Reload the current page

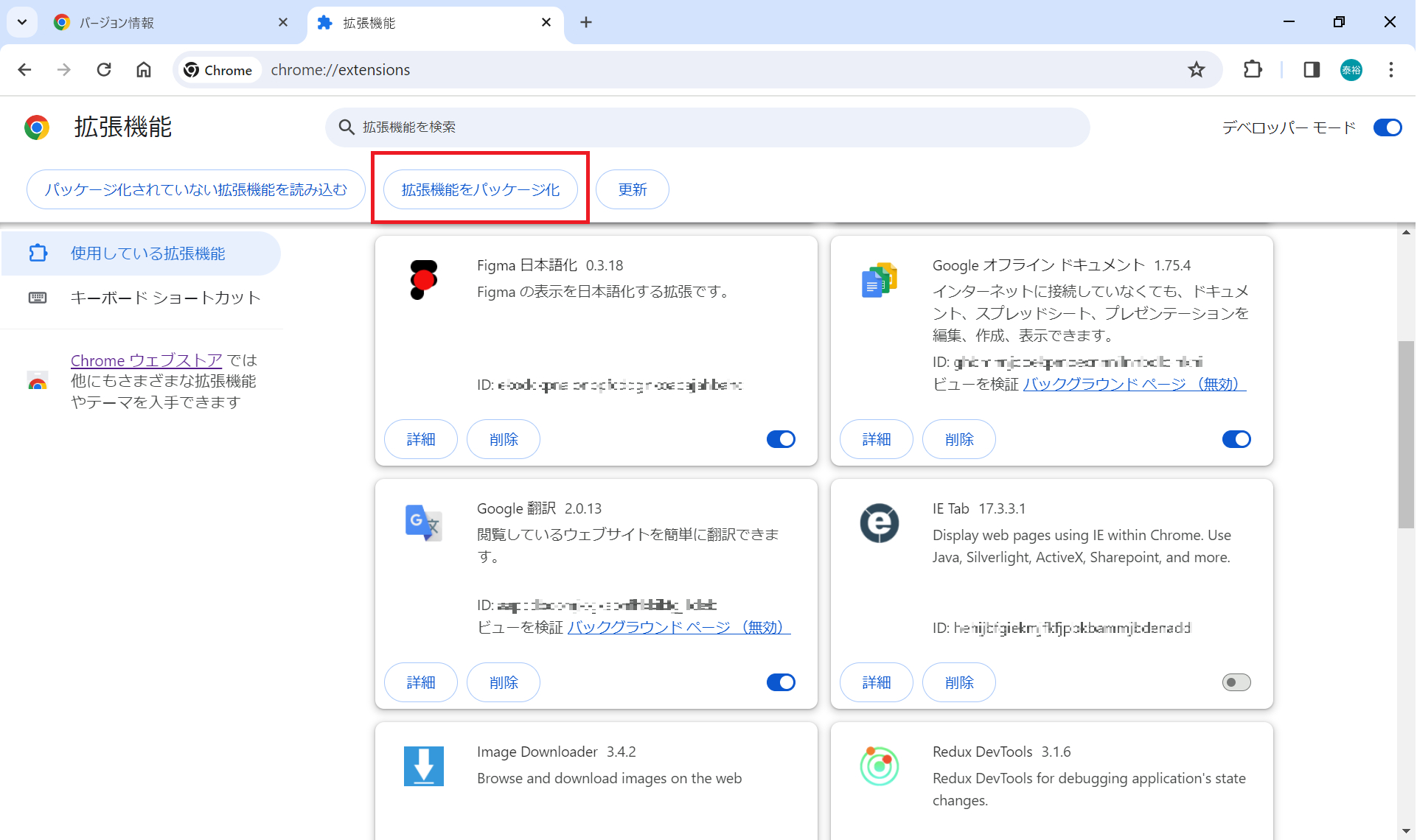pos(104,70)
